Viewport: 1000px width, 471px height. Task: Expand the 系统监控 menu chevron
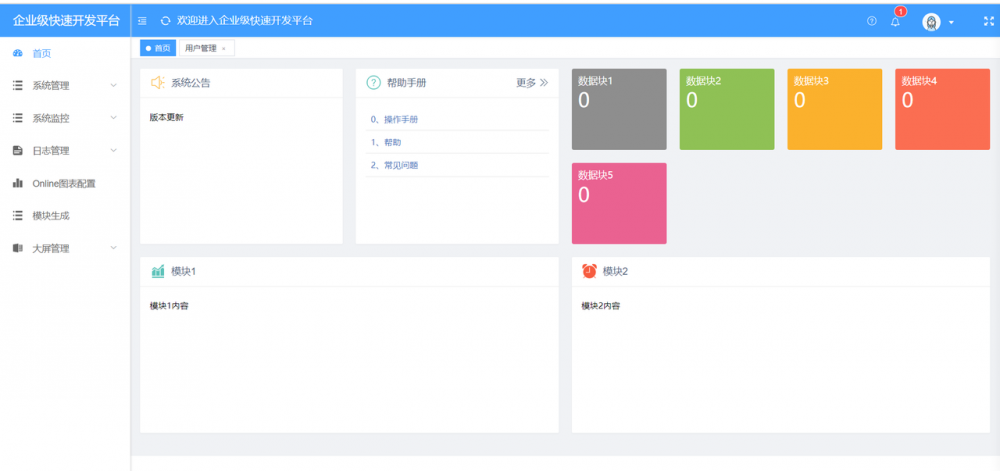pos(114,118)
